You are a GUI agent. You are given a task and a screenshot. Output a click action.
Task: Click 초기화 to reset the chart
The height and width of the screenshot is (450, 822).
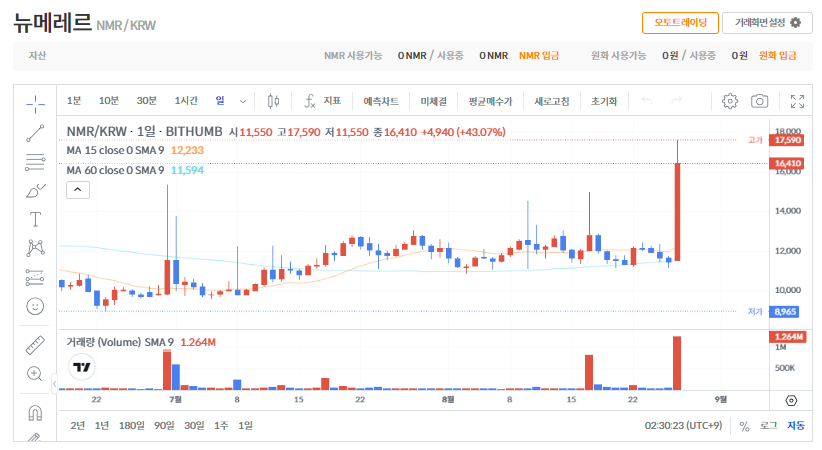click(604, 101)
